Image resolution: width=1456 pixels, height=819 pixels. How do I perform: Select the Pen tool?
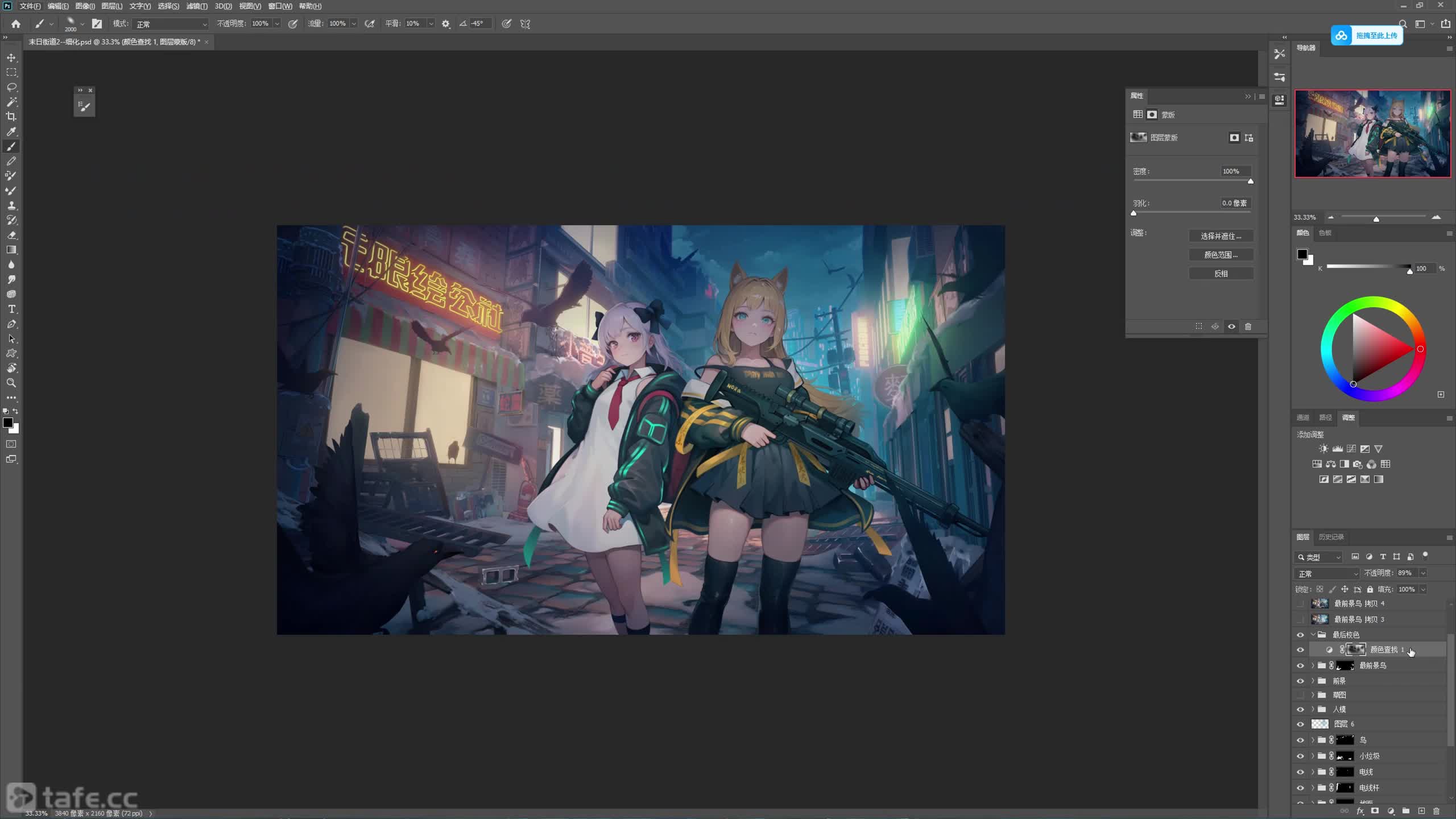11,324
